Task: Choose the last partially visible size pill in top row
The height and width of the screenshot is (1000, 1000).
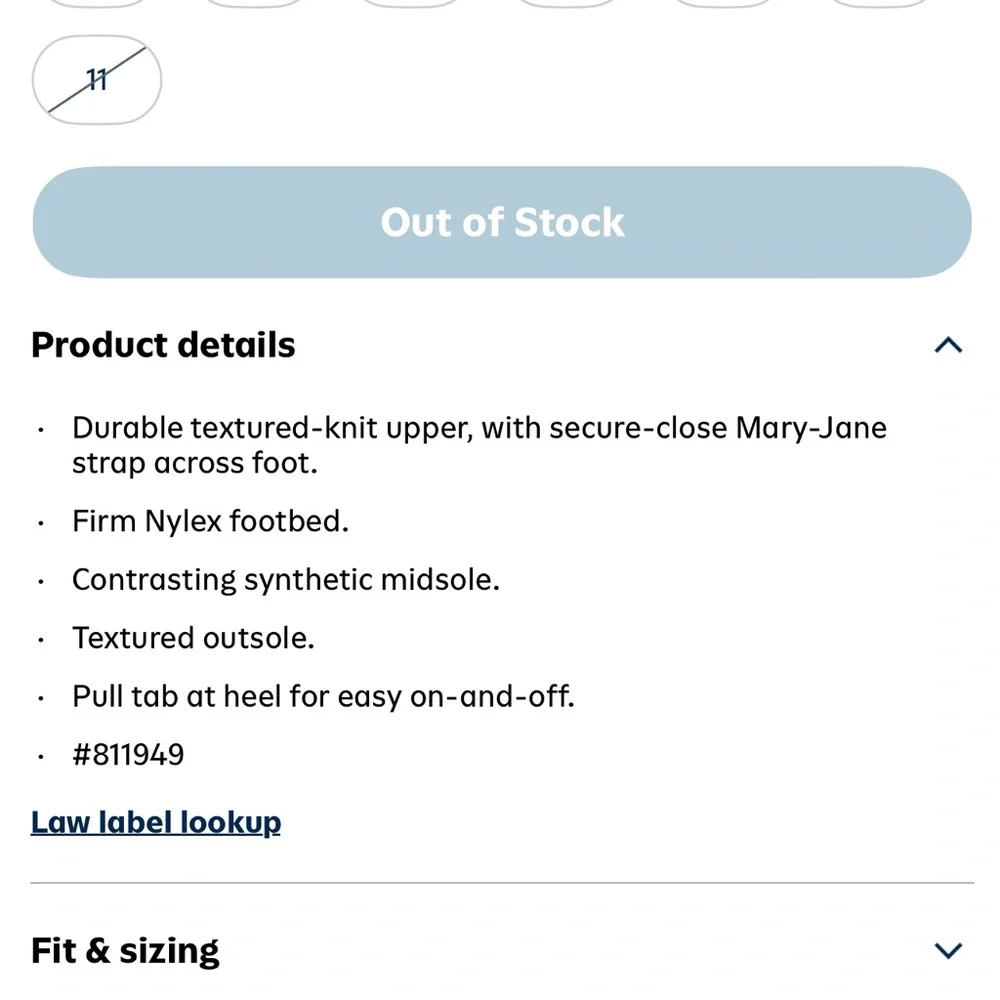Action: [x=879, y=3]
